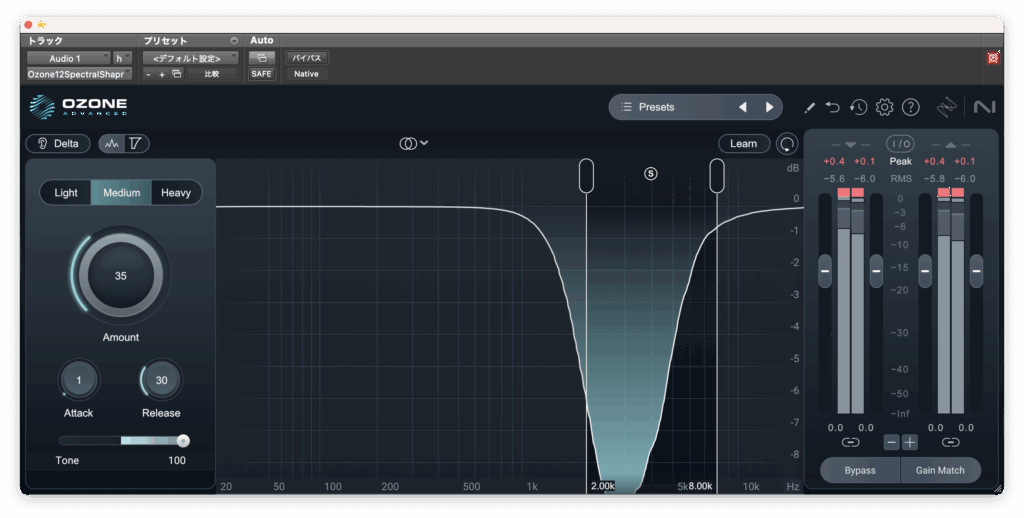Go to the next preset arrow
The height and width of the screenshot is (518, 1024).
[x=769, y=107]
